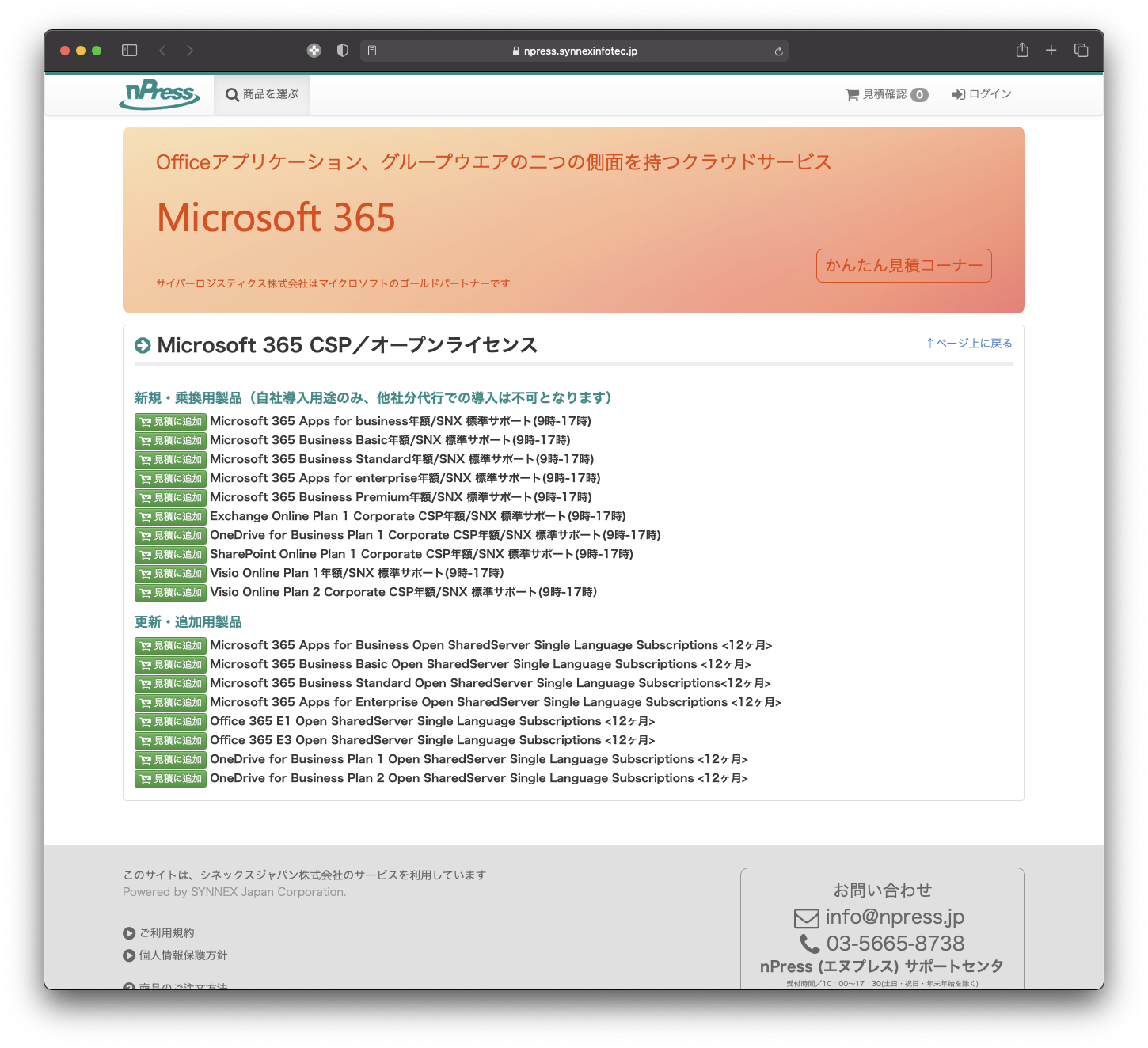Screen dimensions: 1148x1048
Task: Add Exchange Online Plan 1 Corporate CSP to estimate
Action: pos(170,517)
